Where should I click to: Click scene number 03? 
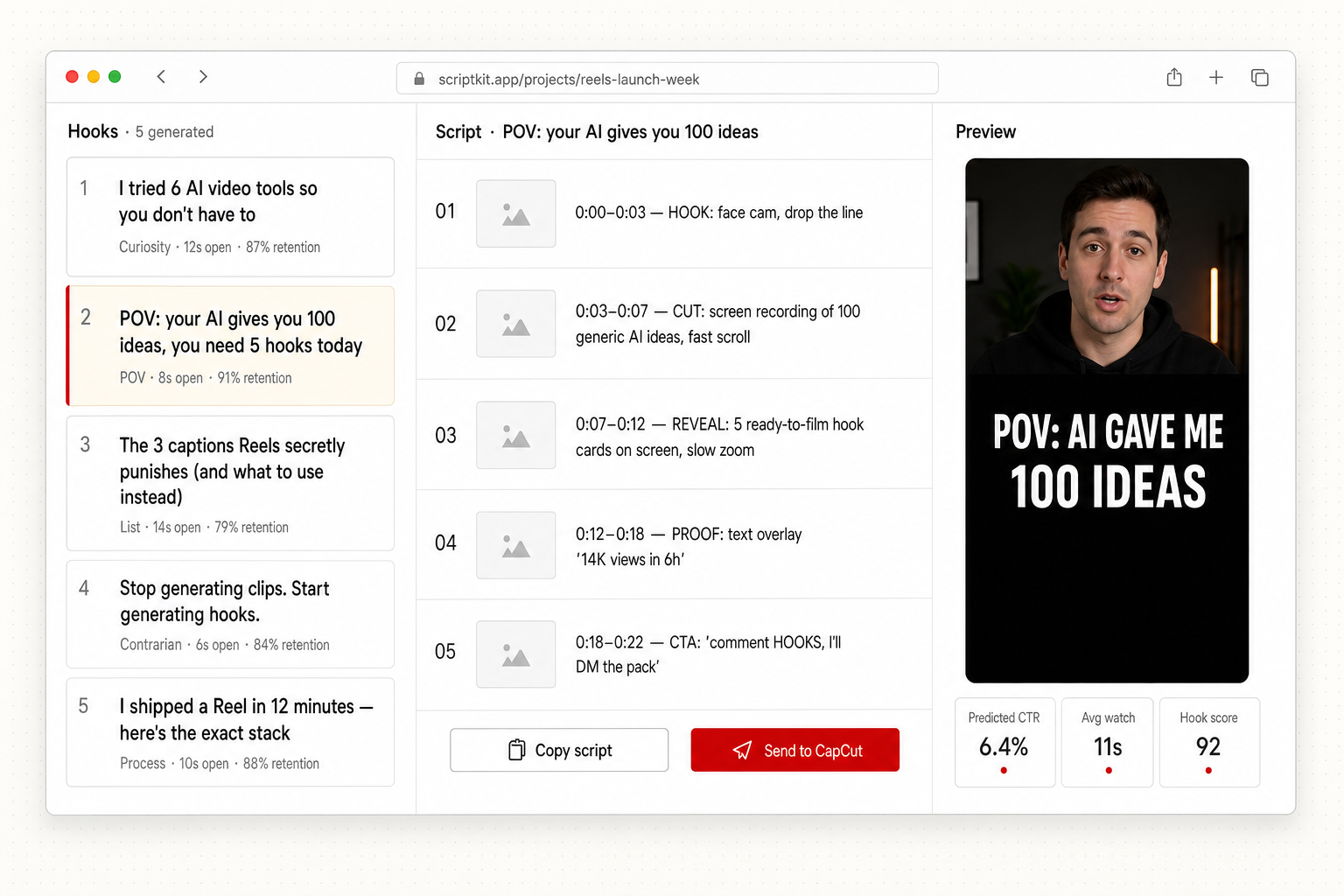(x=445, y=436)
